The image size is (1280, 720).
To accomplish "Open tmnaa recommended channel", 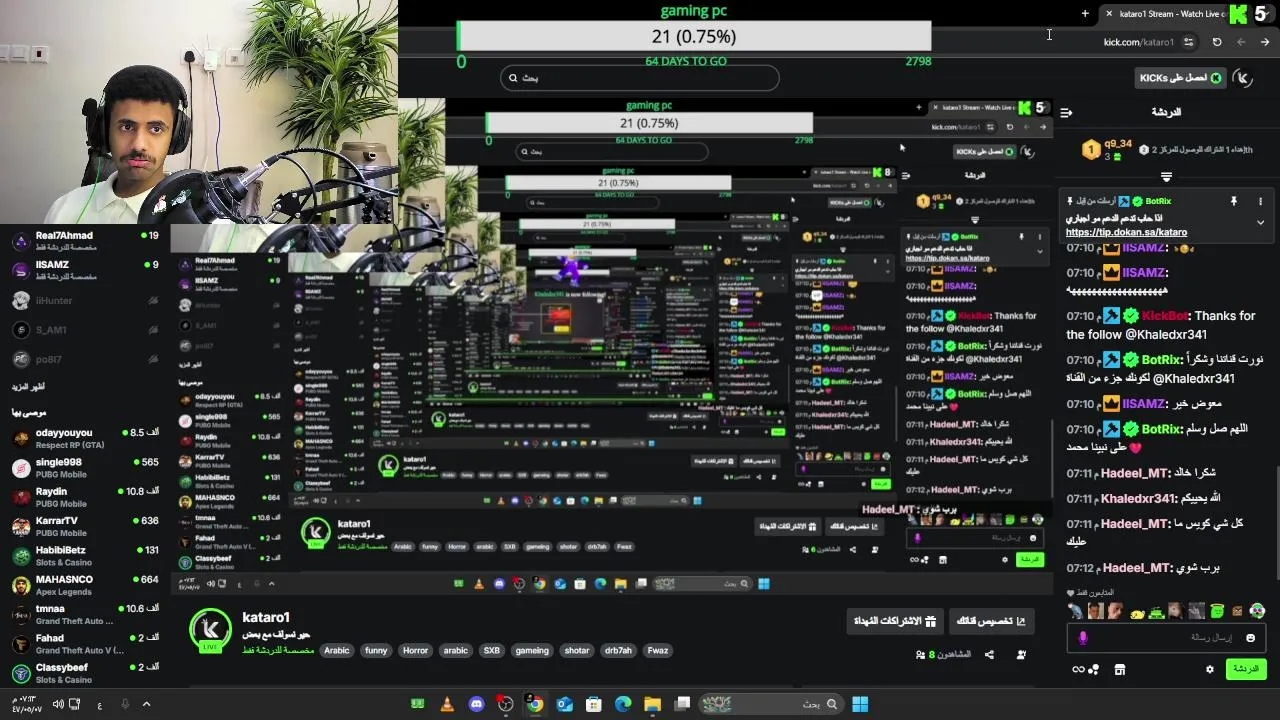I will pyautogui.click(x=85, y=614).
